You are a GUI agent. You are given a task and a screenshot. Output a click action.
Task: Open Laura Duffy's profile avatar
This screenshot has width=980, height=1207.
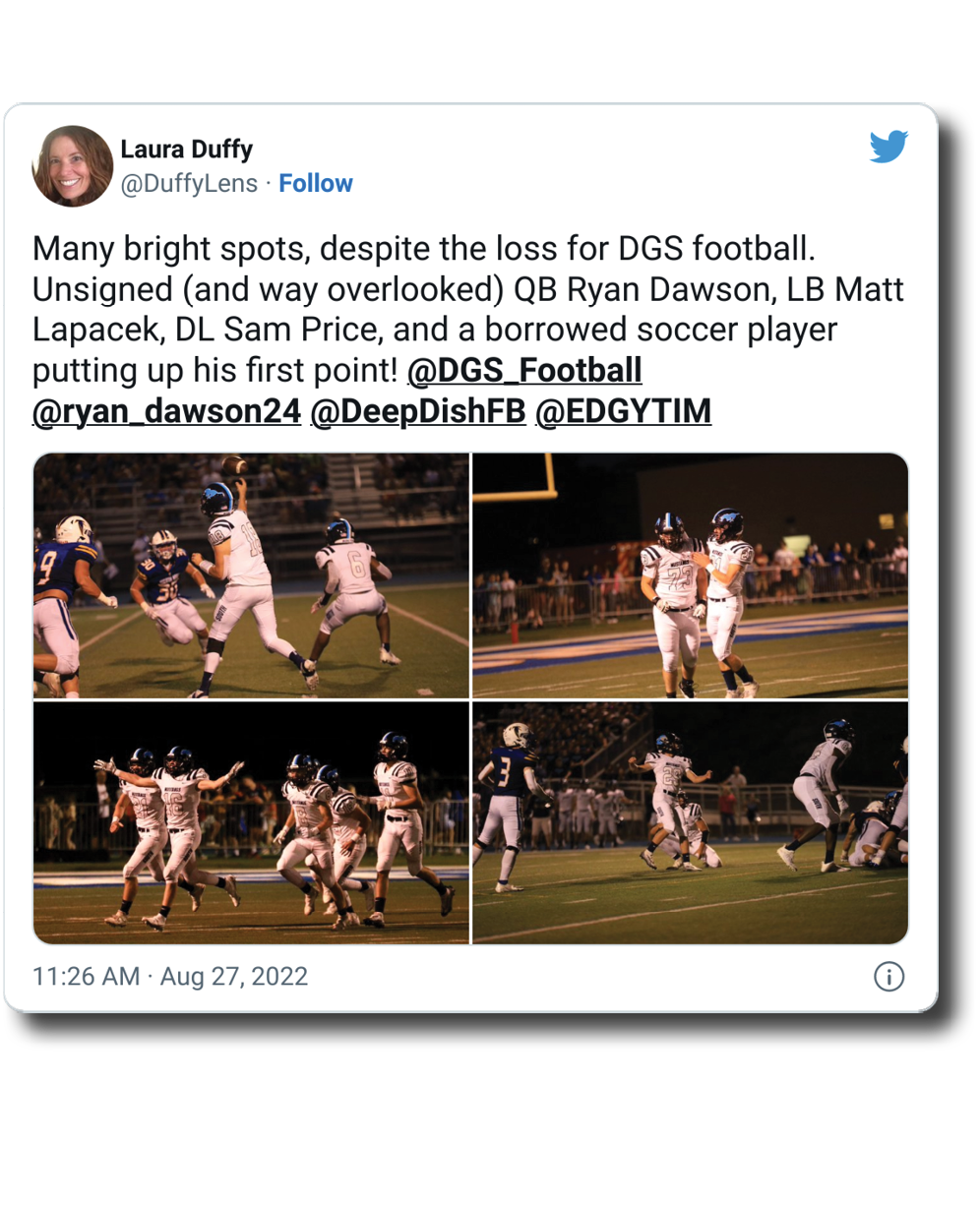click(73, 166)
